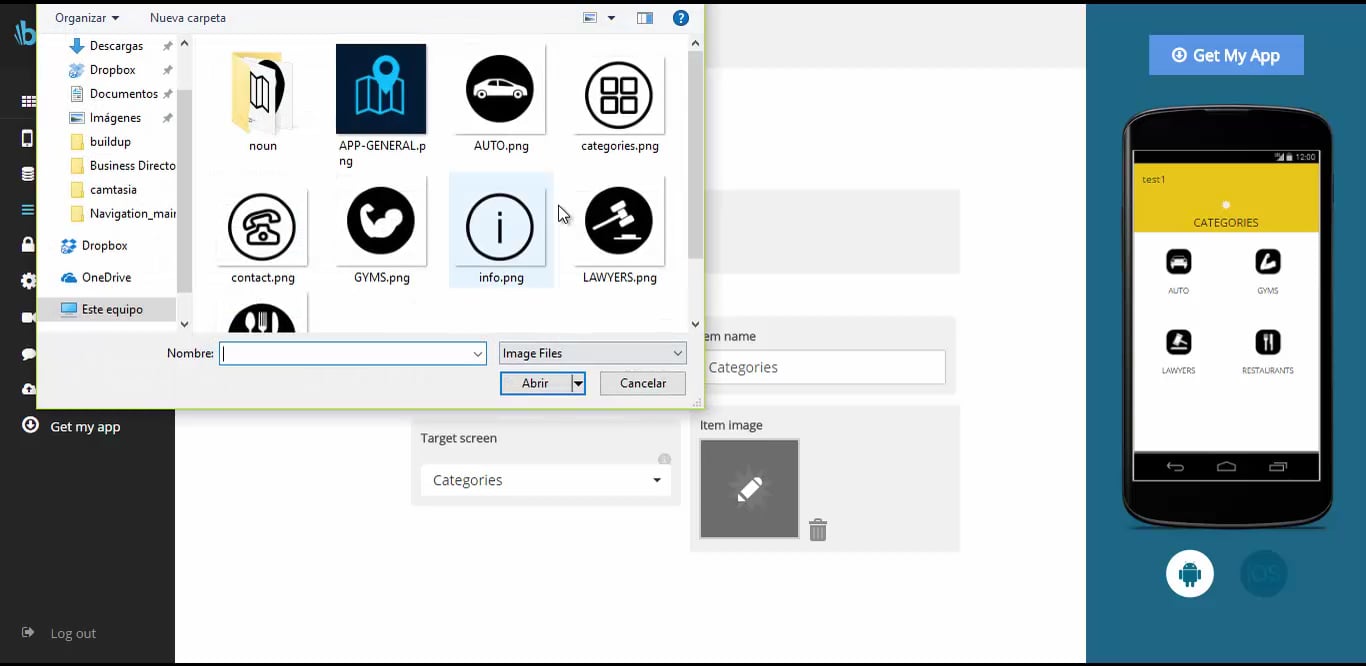Tap phone preview back button

[x=1175, y=467]
